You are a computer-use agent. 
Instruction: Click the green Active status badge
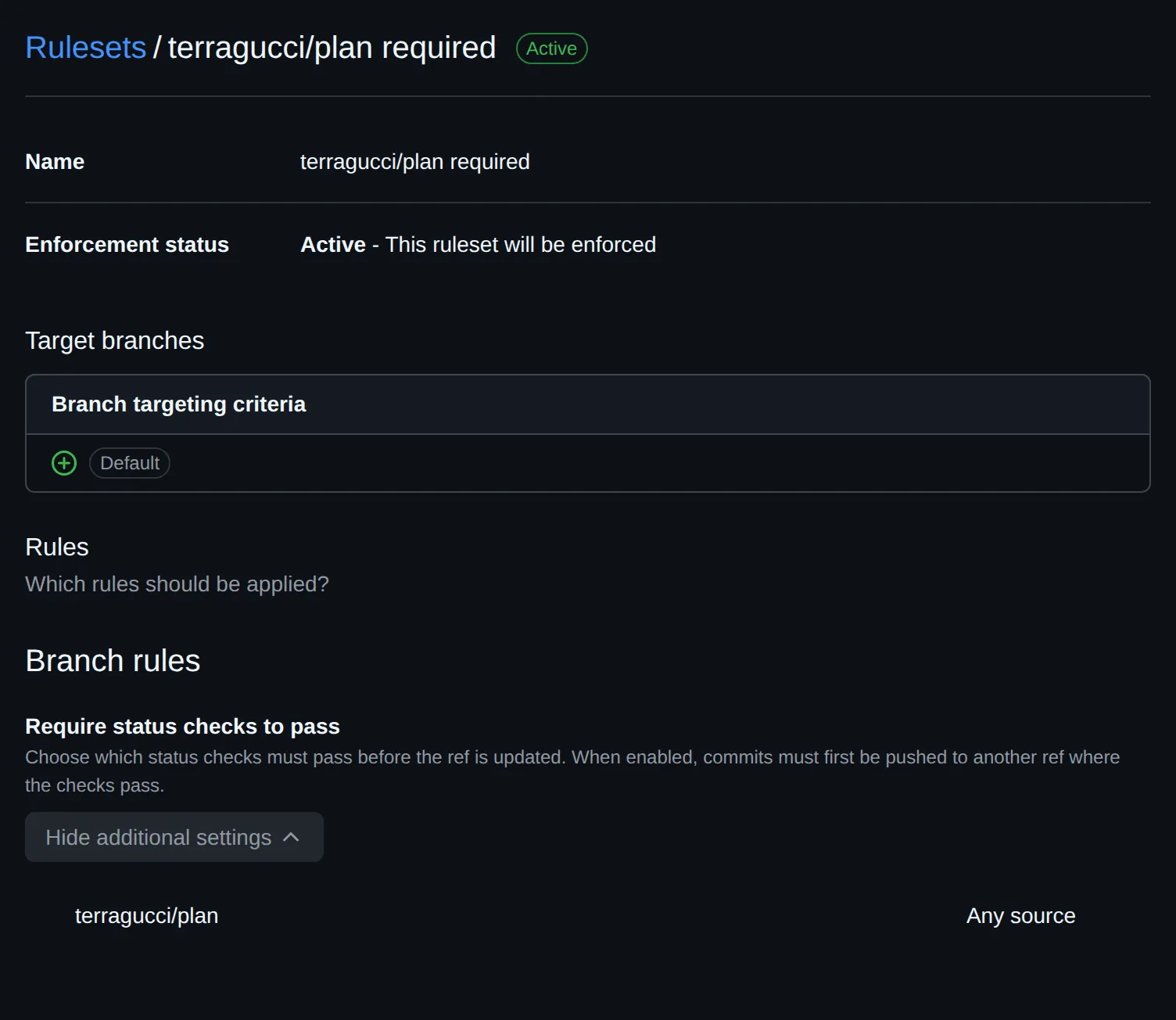click(x=552, y=48)
